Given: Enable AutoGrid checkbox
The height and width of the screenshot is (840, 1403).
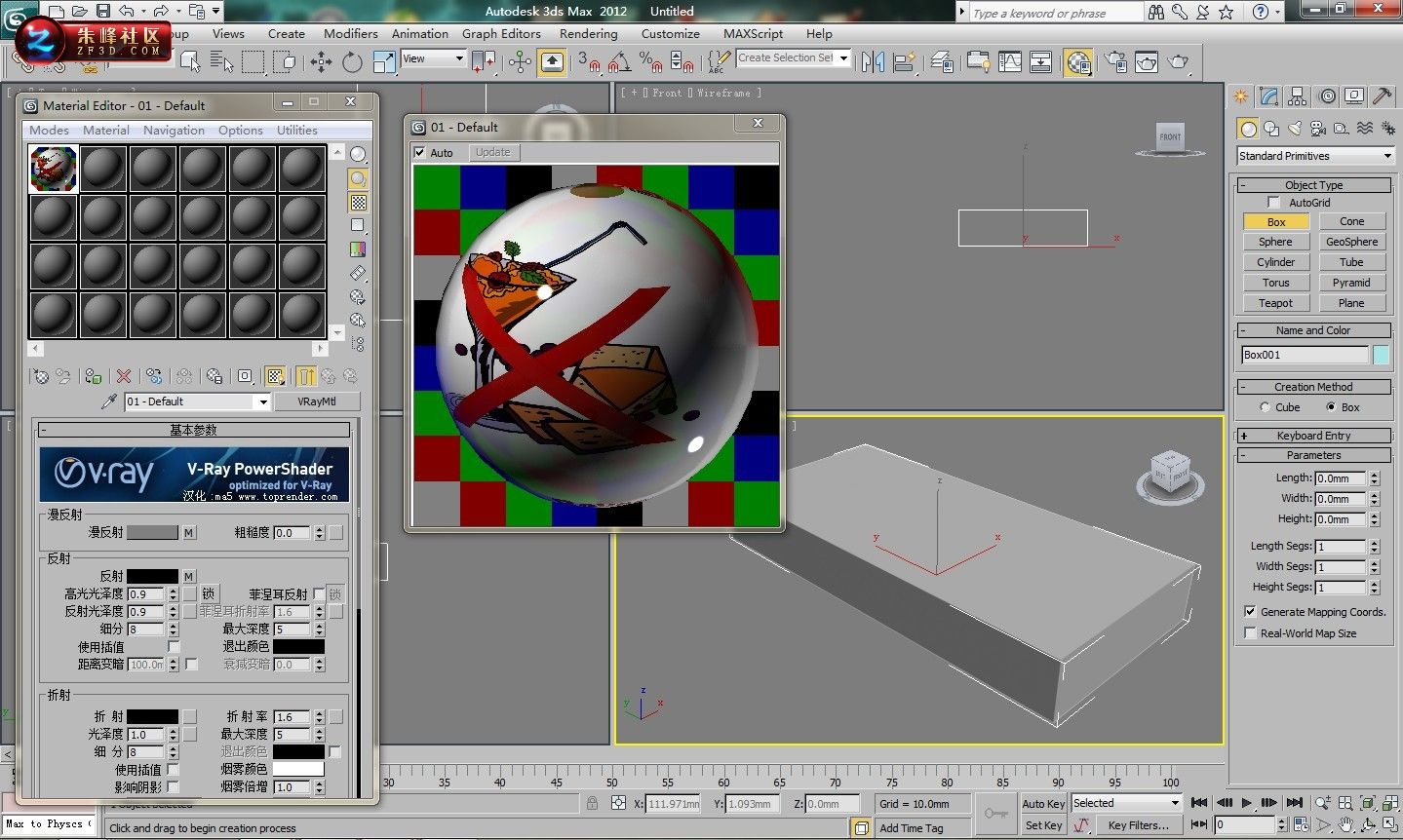Looking at the screenshot, I should [x=1273, y=203].
